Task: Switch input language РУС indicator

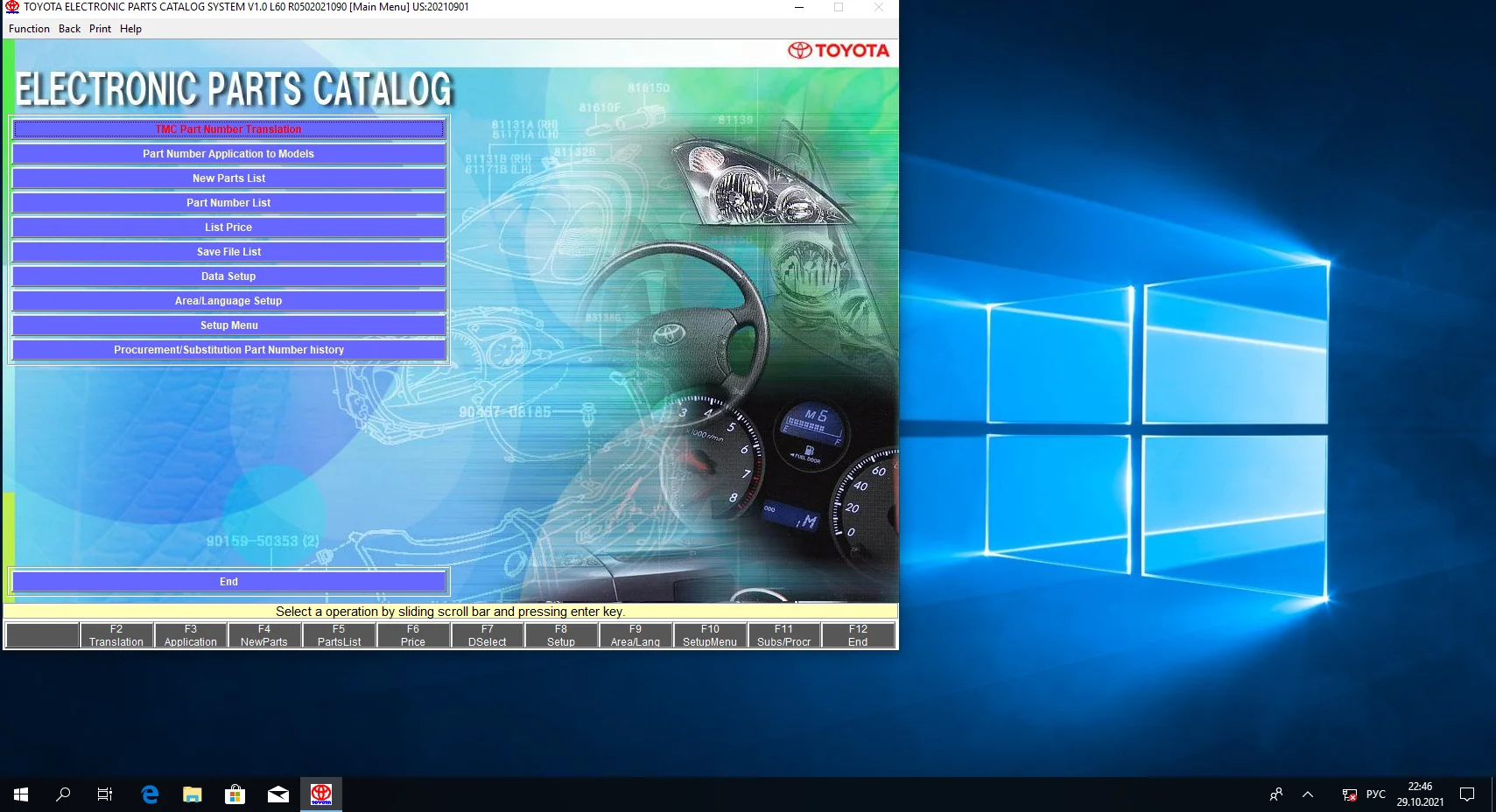Action: click(x=1376, y=794)
